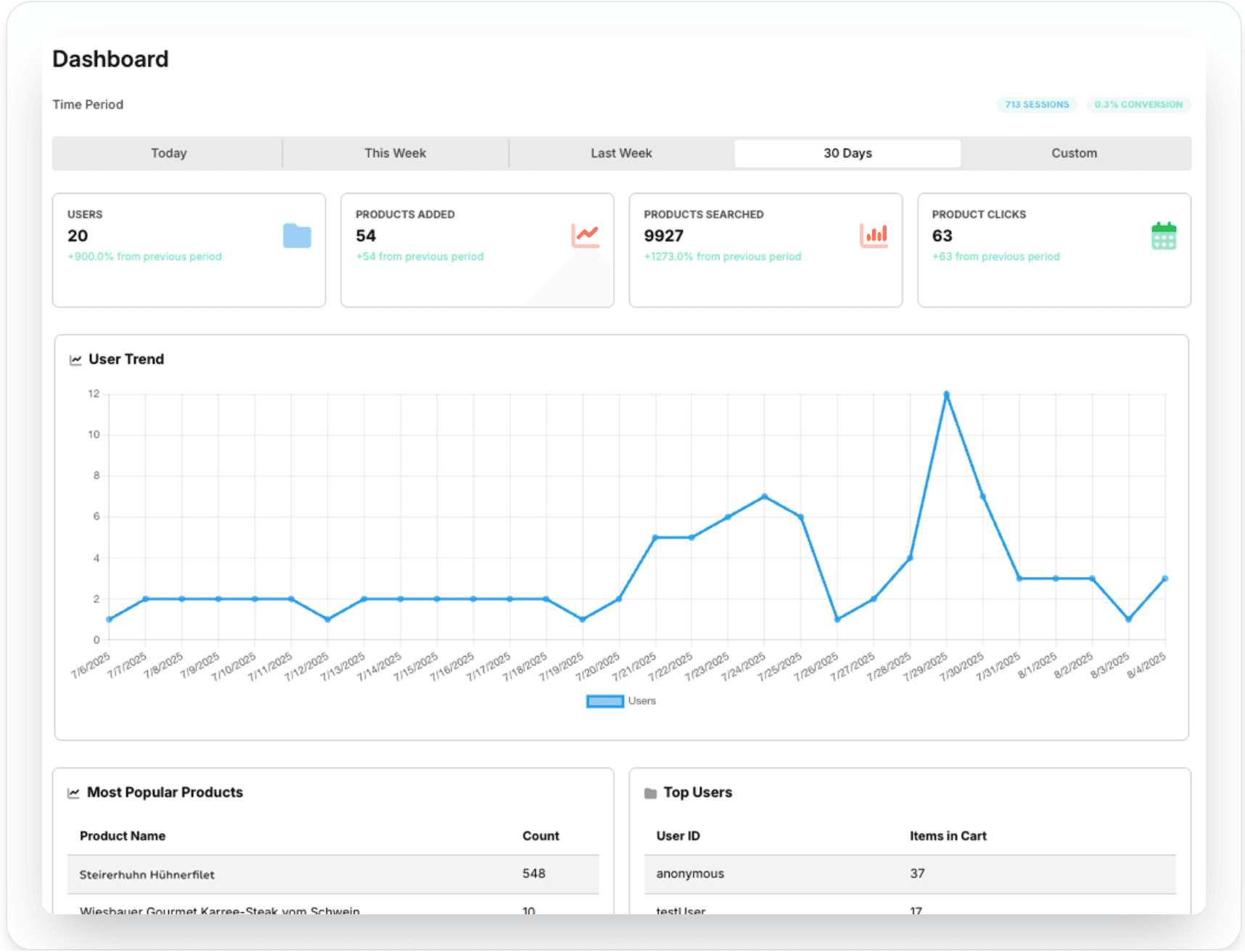Image resolution: width=1245 pixels, height=952 pixels.
Task: Select the Today time period tab
Action: click(x=168, y=153)
